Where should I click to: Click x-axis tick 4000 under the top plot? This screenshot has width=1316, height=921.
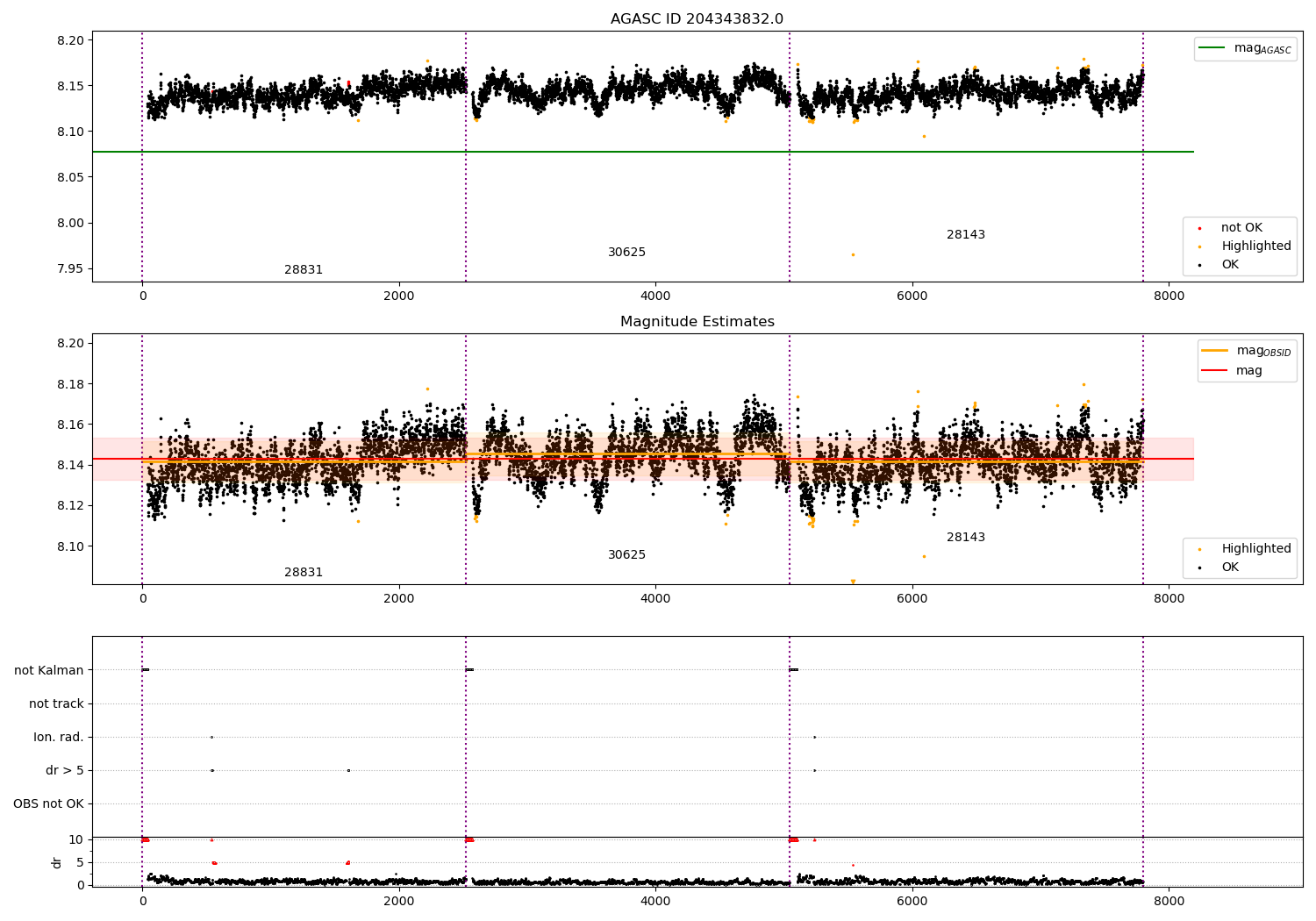tap(655, 296)
